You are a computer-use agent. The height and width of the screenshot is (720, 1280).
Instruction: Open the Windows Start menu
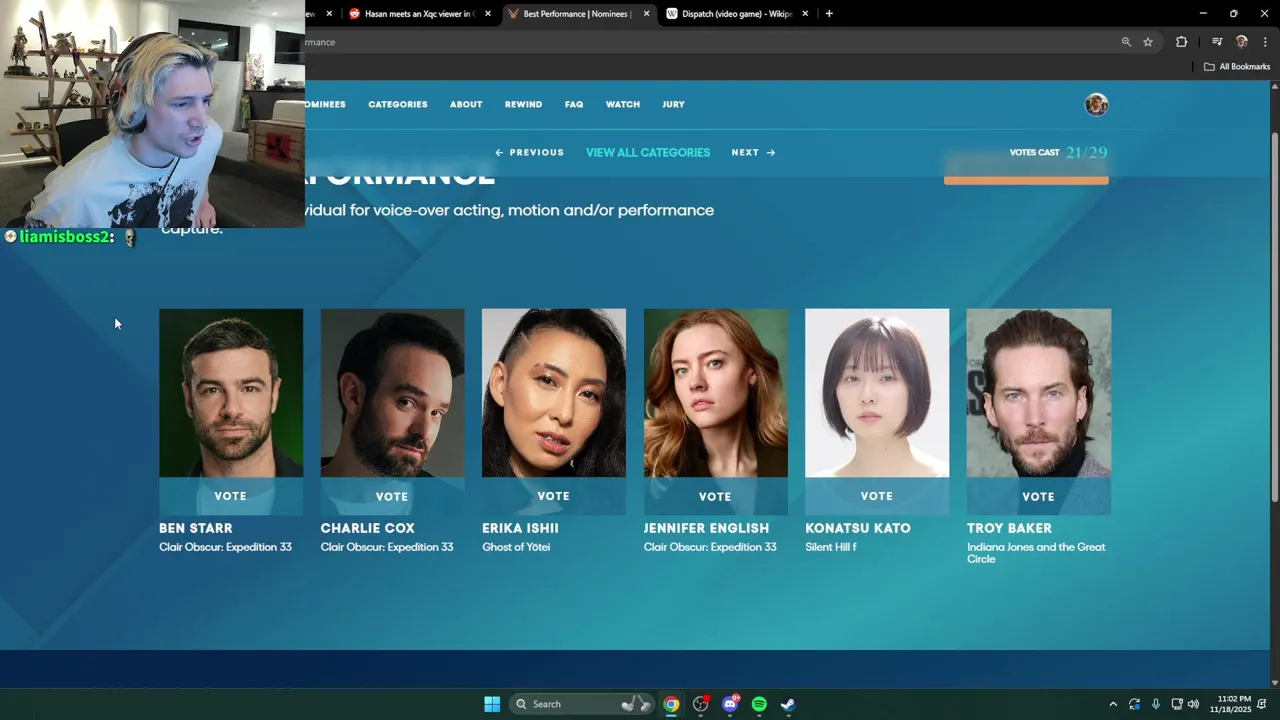click(492, 704)
